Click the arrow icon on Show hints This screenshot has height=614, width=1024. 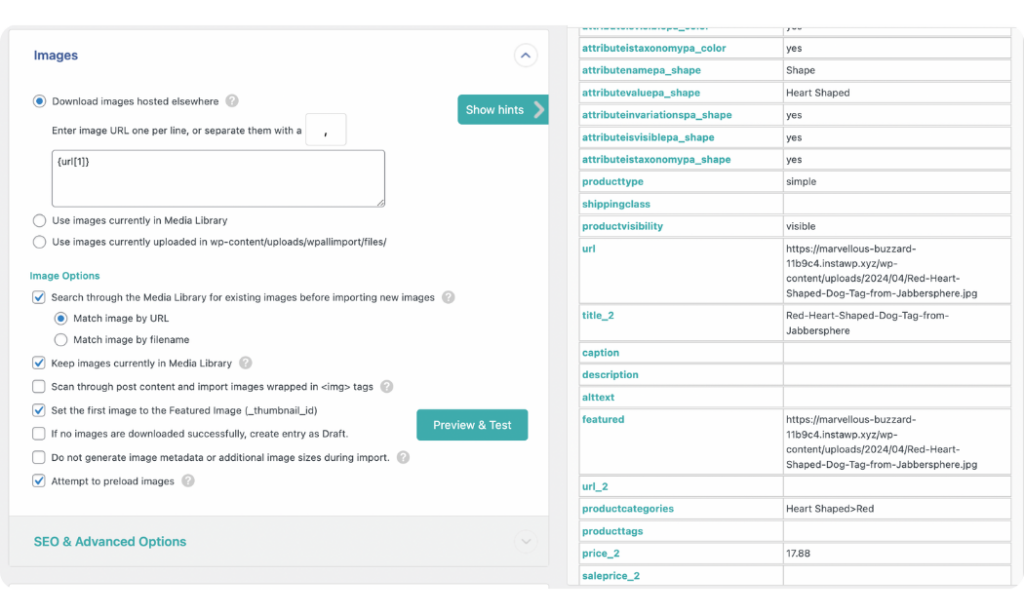click(537, 110)
